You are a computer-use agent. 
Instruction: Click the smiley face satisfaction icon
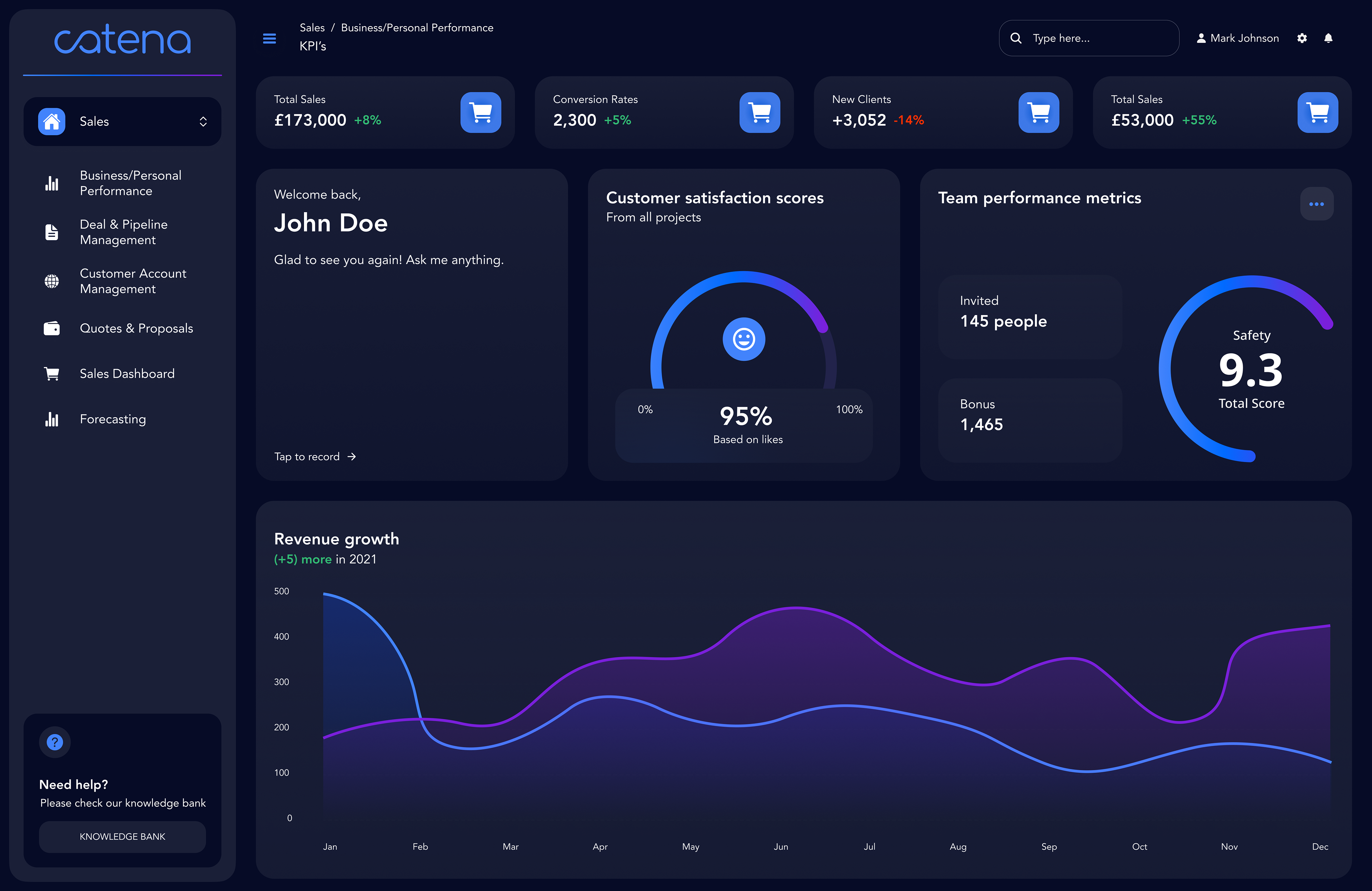[x=744, y=339]
